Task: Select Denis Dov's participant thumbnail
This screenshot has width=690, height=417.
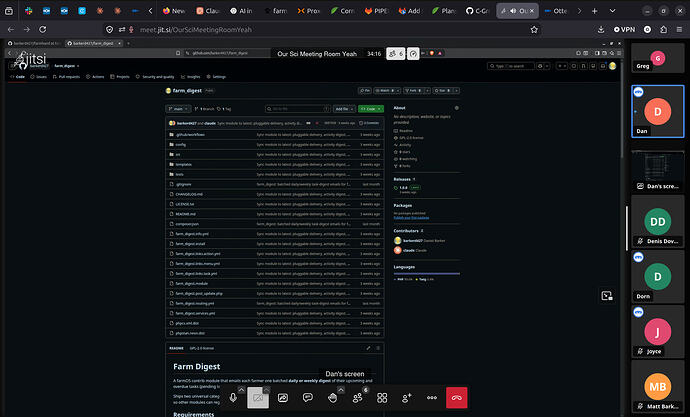Action: (657, 221)
